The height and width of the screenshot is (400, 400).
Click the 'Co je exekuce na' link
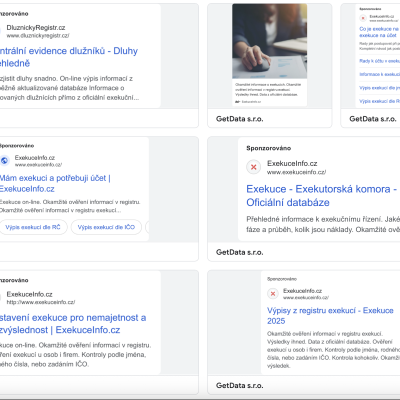tap(379, 32)
